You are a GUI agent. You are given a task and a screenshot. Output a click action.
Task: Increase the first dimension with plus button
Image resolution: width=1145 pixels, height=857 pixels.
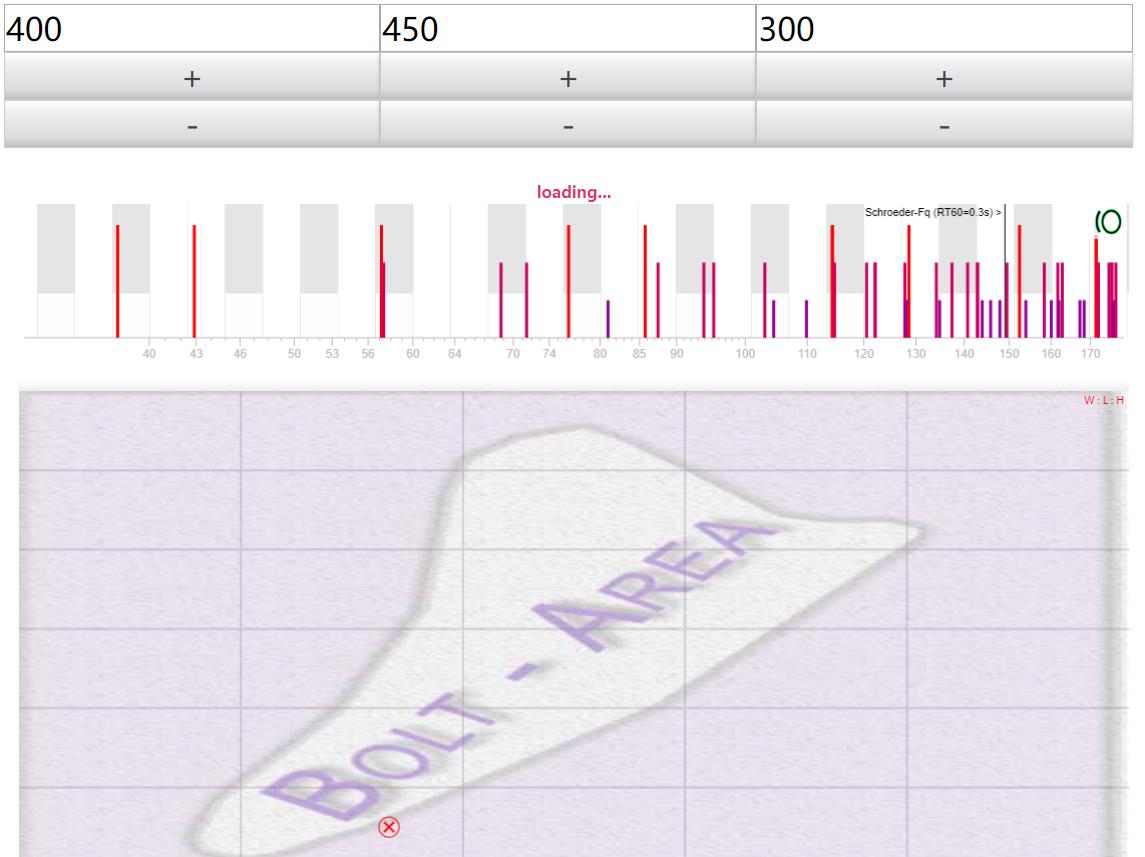click(192, 78)
